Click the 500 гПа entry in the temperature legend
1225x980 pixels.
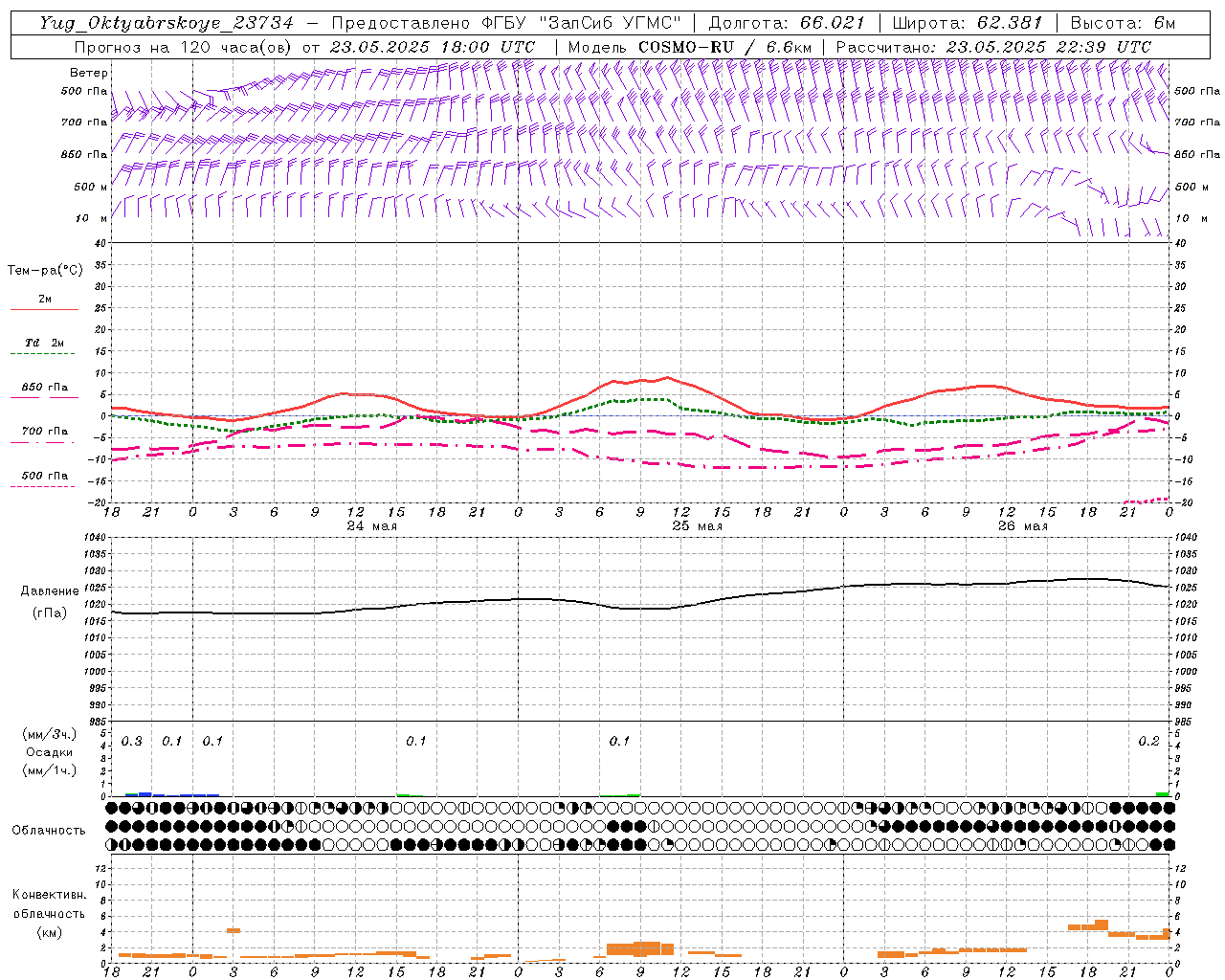tap(44, 476)
